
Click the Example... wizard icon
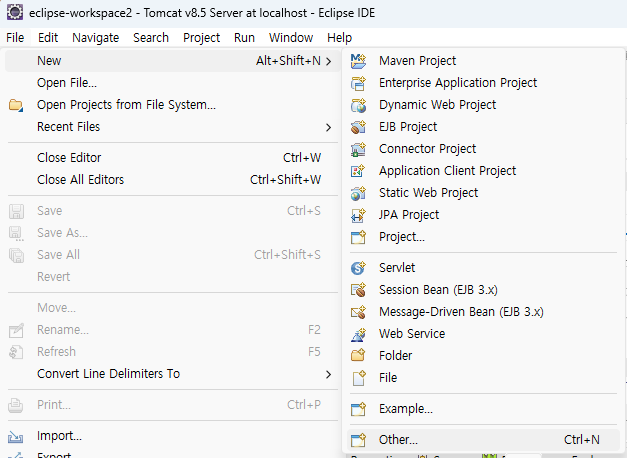[x=358, y=409]
